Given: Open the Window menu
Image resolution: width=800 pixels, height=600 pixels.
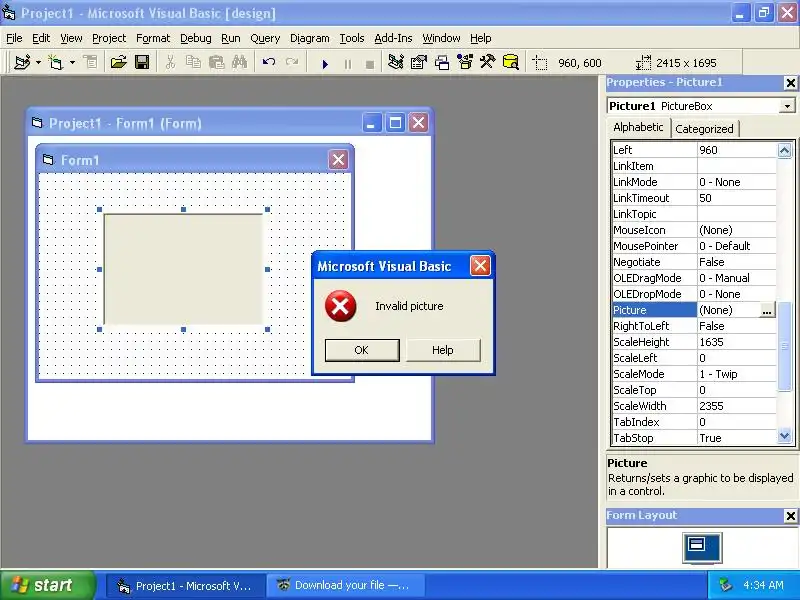Looking at the screenshot, I should click(x=441, y=38).
